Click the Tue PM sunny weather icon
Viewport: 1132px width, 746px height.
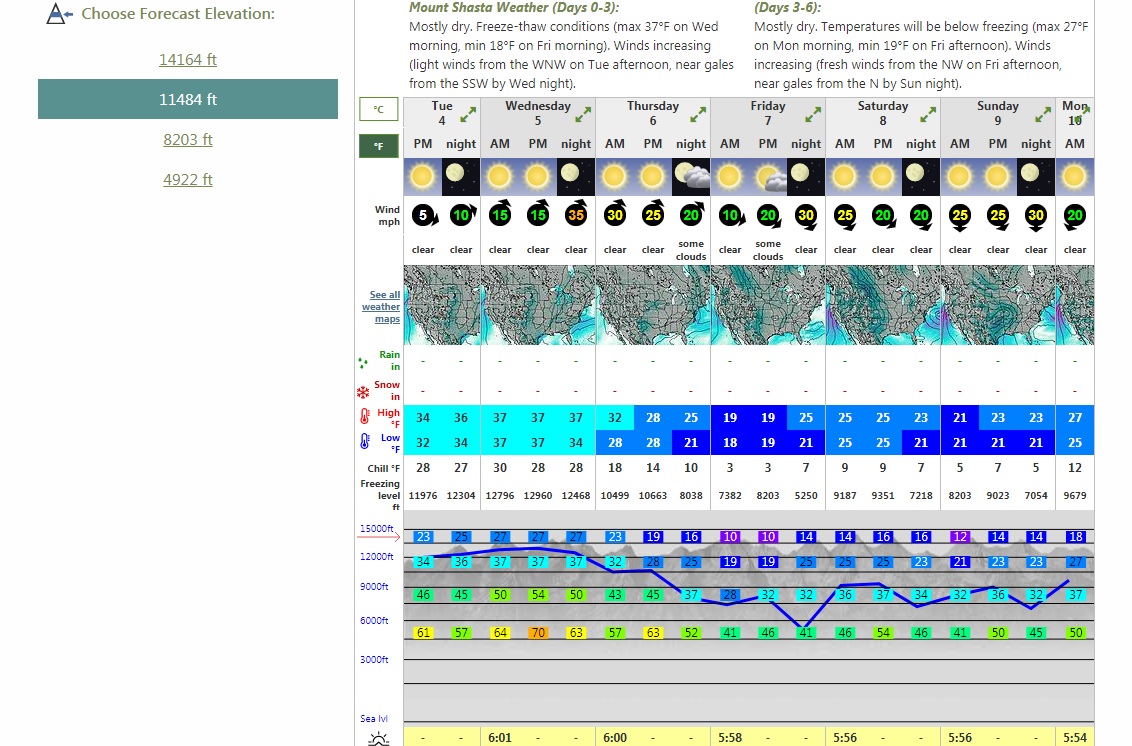point(422,177)
